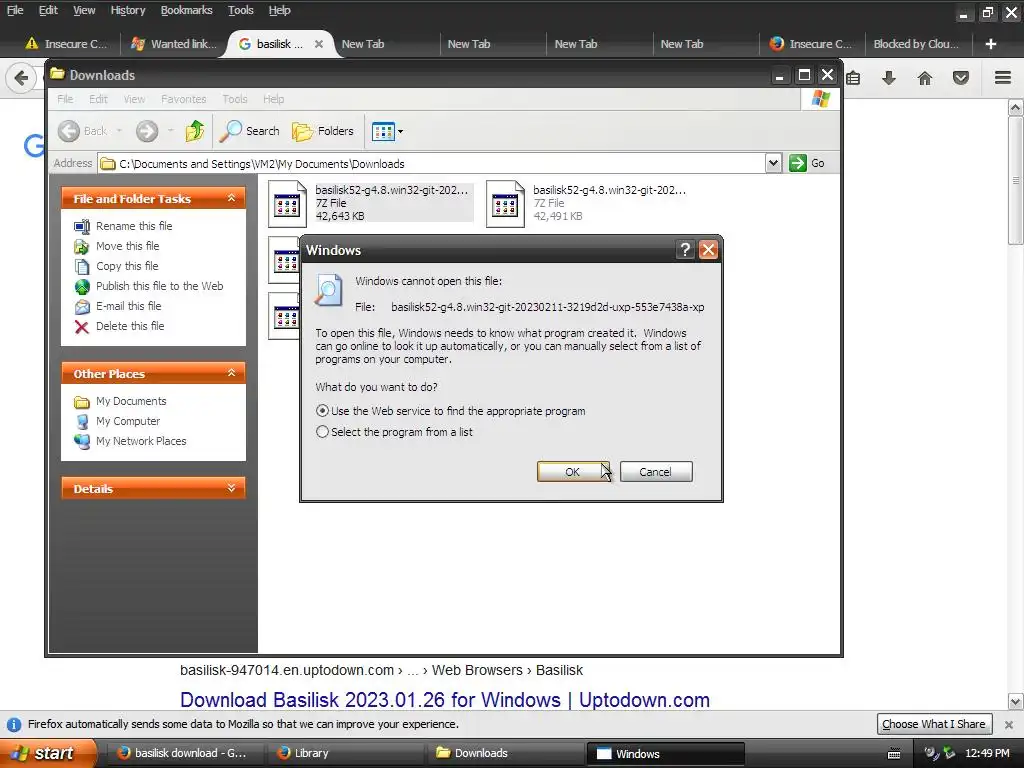Click the Firefox page scrollbar down arrow
The width and height of the screenshot is (1024, 768).
pos(1016,702)
